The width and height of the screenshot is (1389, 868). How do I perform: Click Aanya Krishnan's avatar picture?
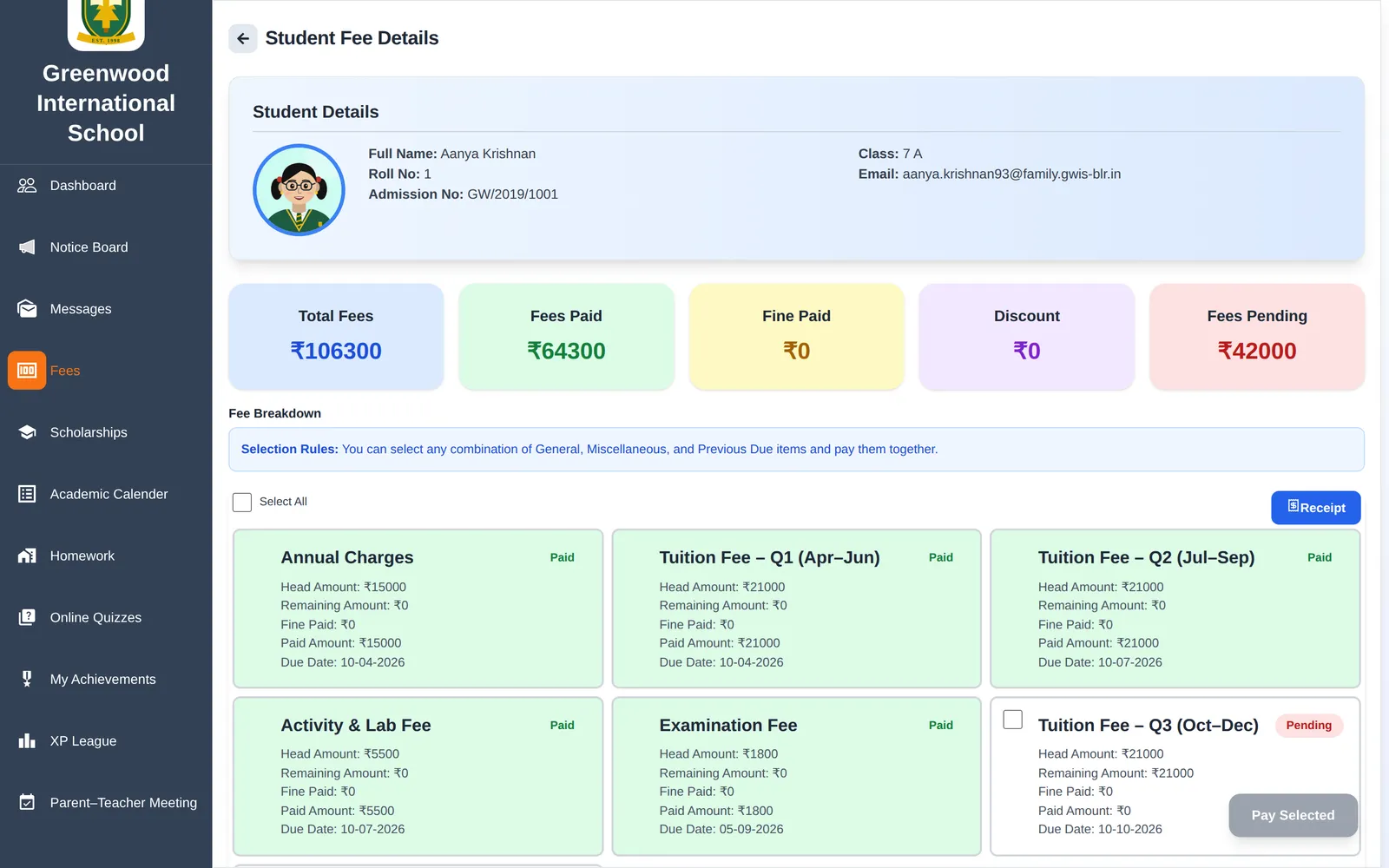point(299,190)
